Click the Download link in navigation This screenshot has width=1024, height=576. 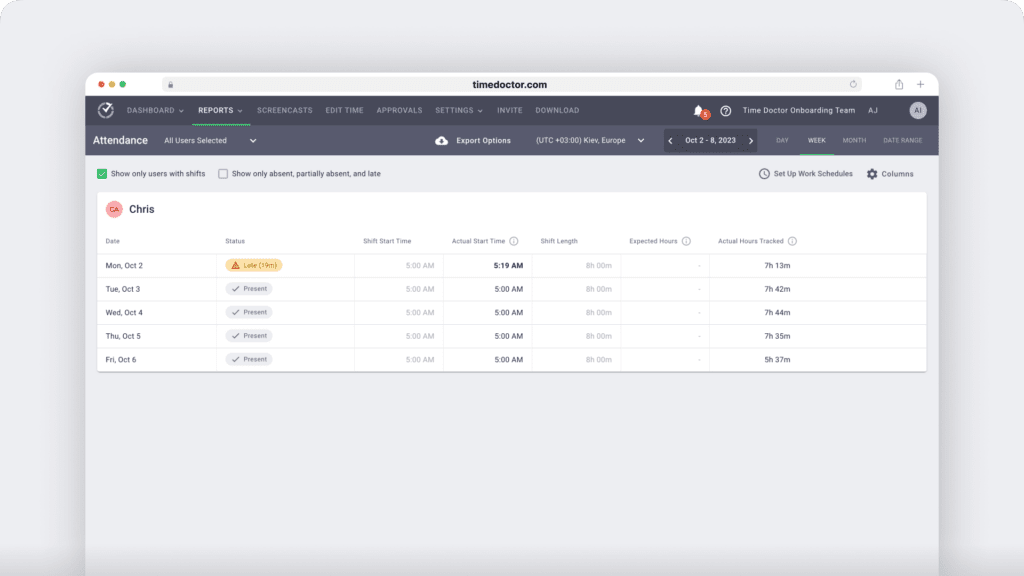[557, 110]
